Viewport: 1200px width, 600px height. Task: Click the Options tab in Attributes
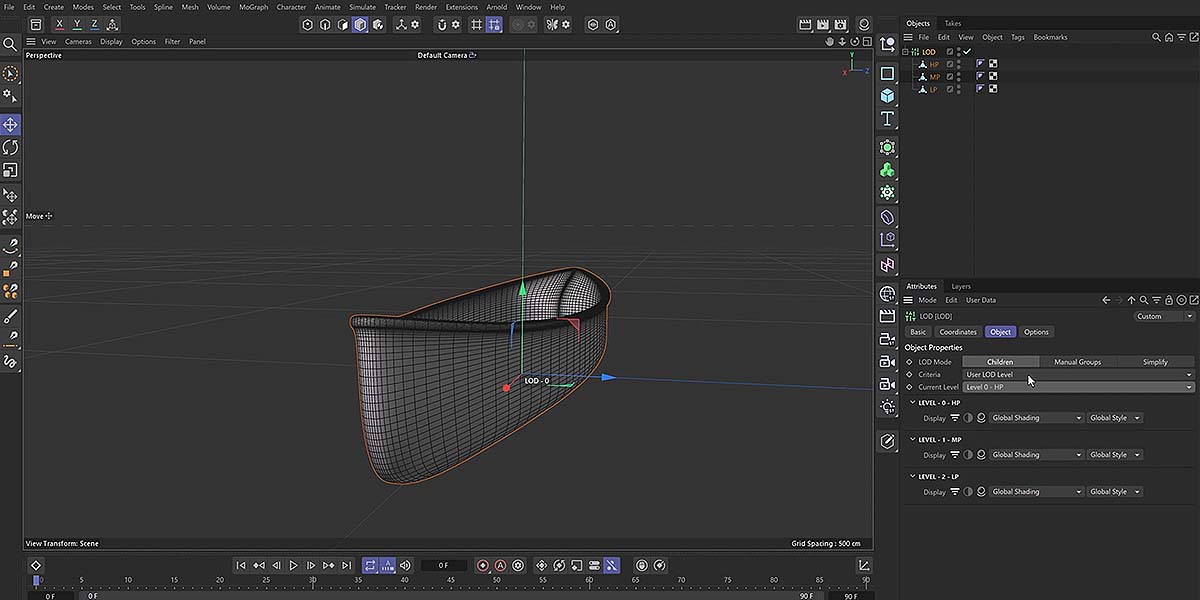(1036, 332)
